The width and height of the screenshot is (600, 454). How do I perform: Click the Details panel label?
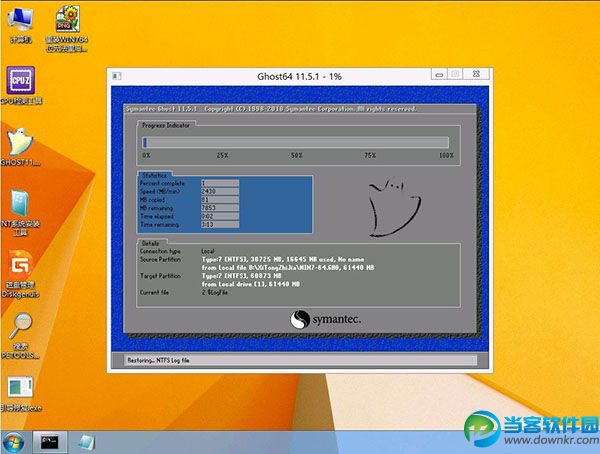(x=150, y=243)
